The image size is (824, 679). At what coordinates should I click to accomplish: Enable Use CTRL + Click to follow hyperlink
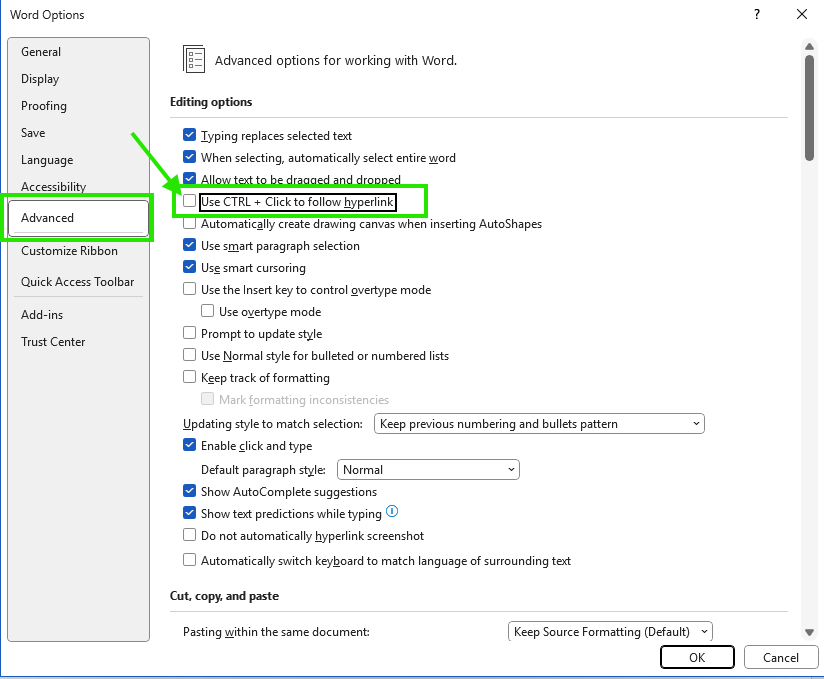pos(189,201)
